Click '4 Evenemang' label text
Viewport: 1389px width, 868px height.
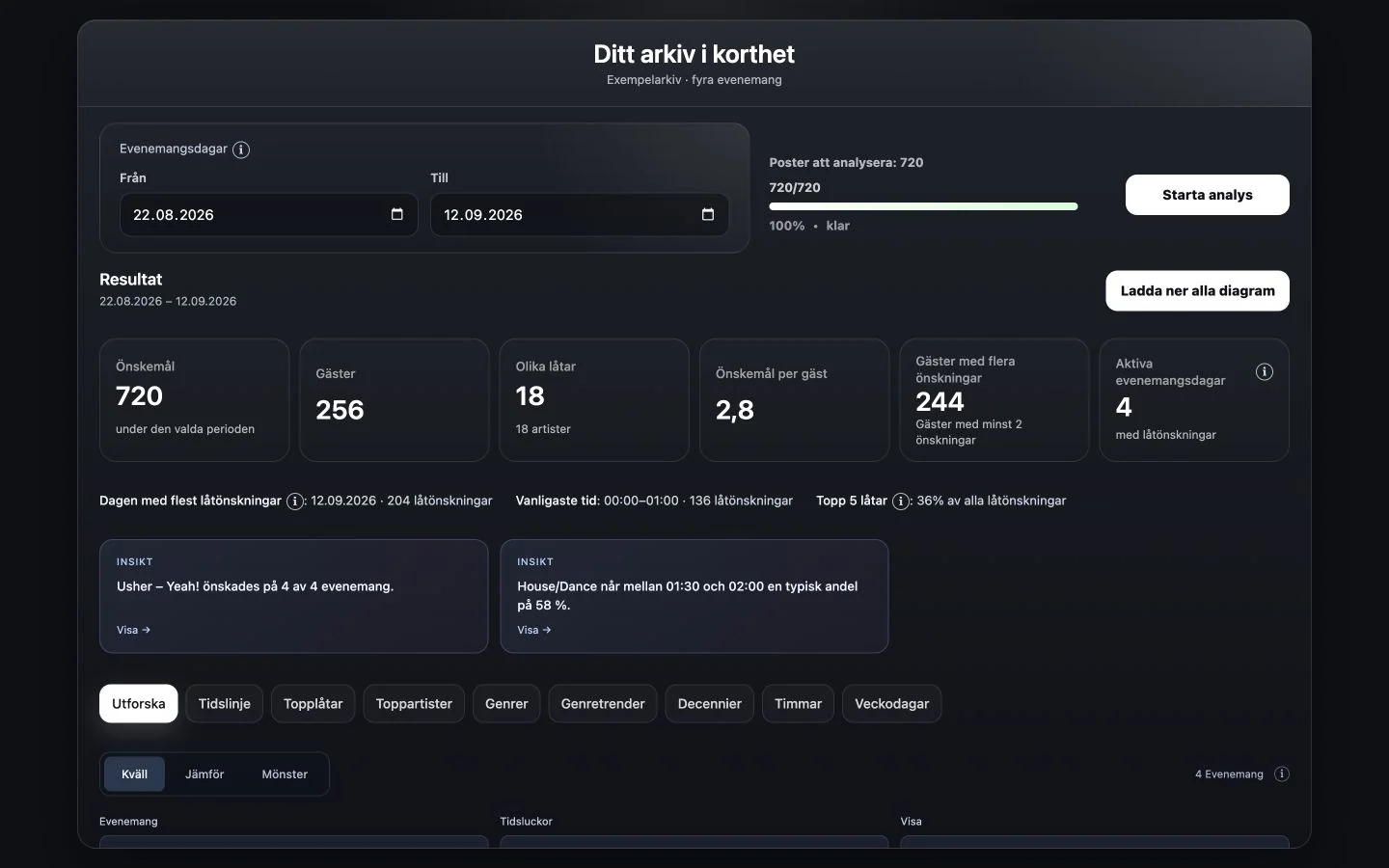pyautogui.click(x=1229, y=774)
